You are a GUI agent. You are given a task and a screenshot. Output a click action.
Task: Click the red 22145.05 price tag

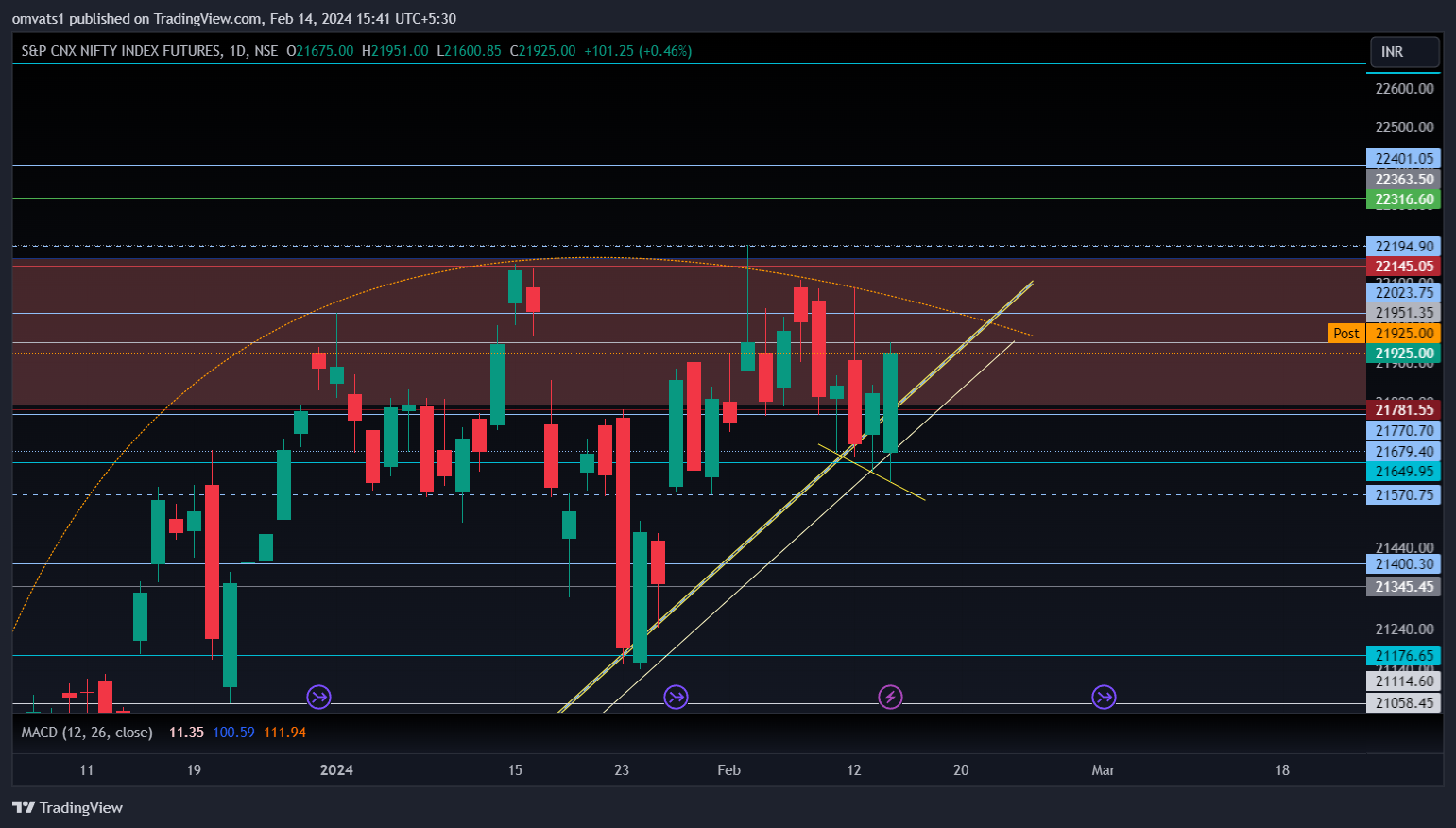tap(1403, 267)
